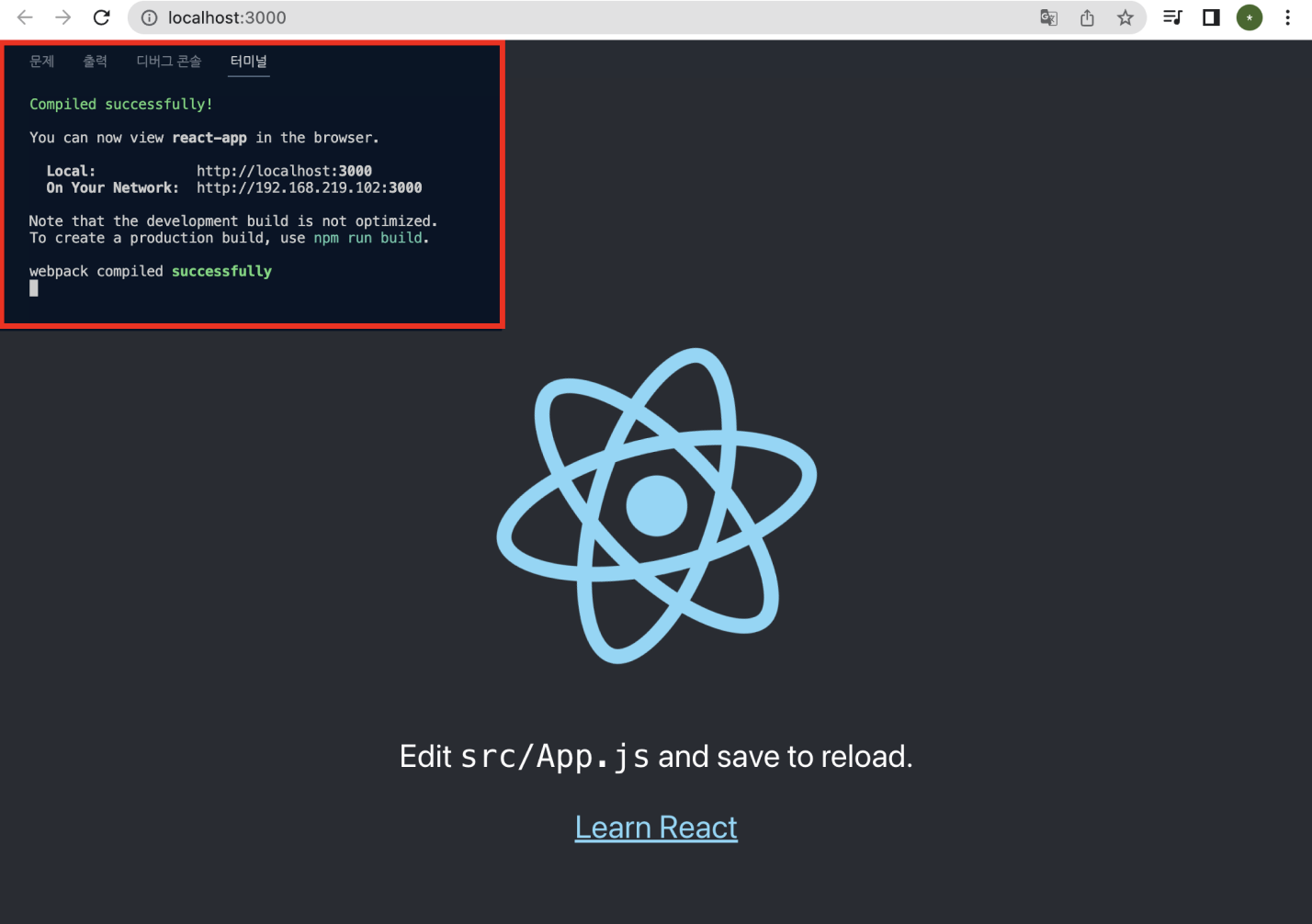Screen dimensions: 1312x924
Task: Select the 터미널 tab
Action: click(249, 62)
